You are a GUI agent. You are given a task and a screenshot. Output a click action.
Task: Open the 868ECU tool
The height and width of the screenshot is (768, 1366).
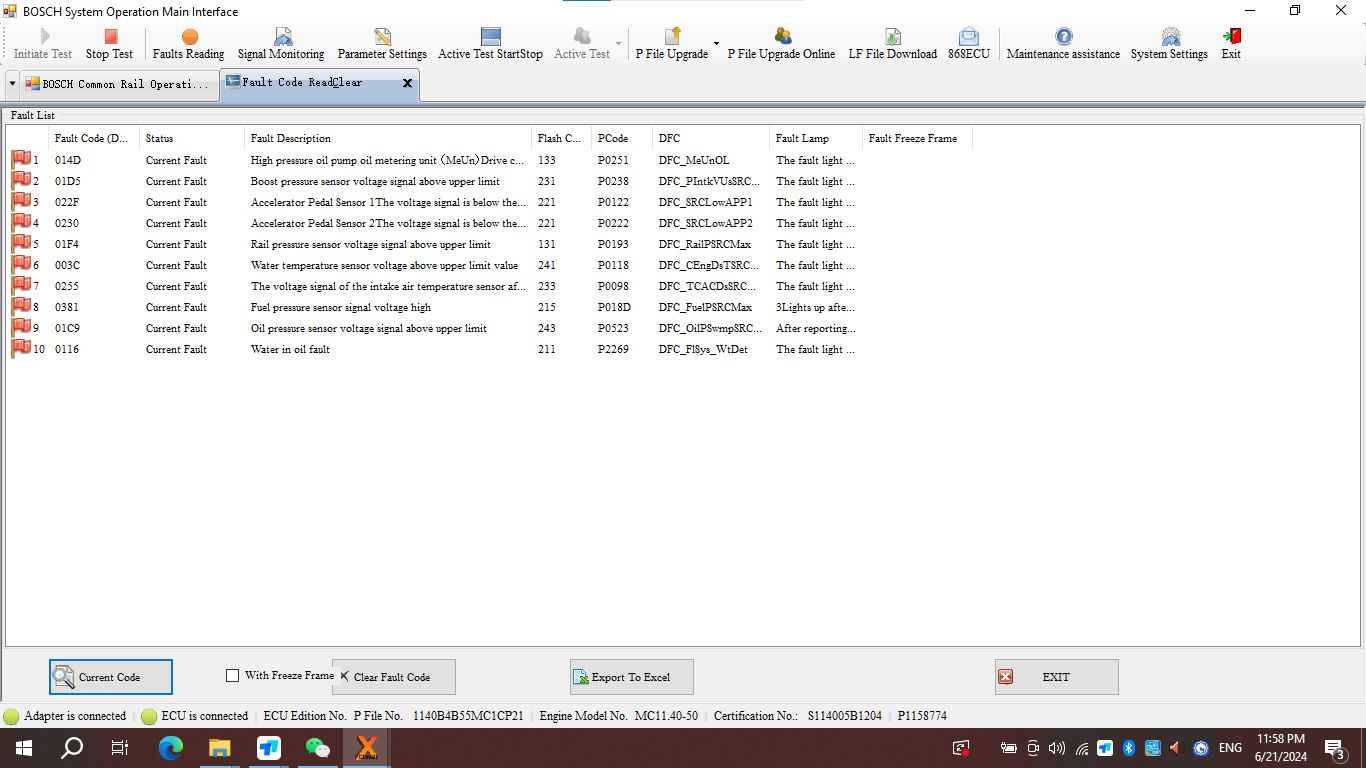coord(968,44)
